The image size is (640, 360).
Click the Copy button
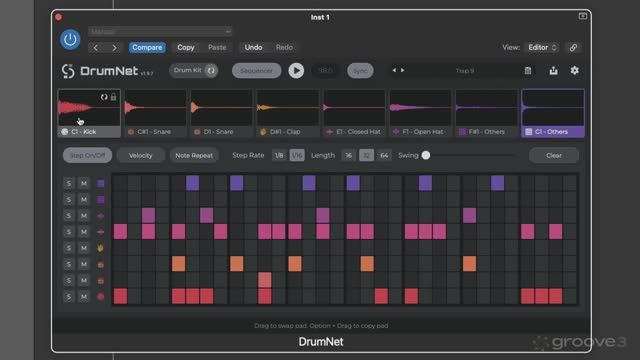click(186, 47)
